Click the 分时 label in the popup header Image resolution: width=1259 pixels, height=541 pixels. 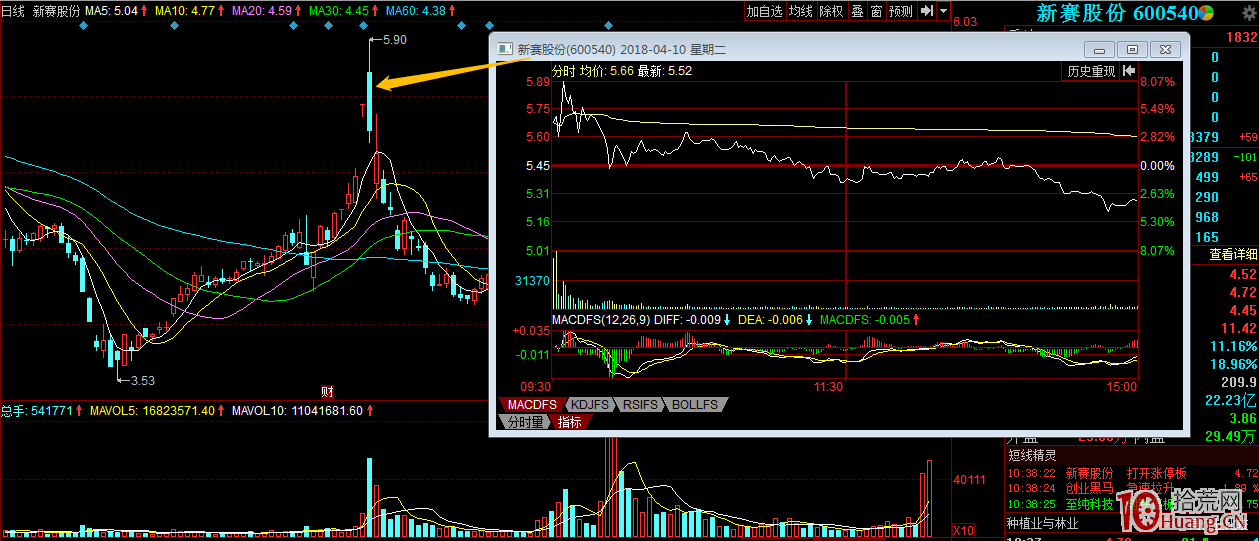[564, 71]
